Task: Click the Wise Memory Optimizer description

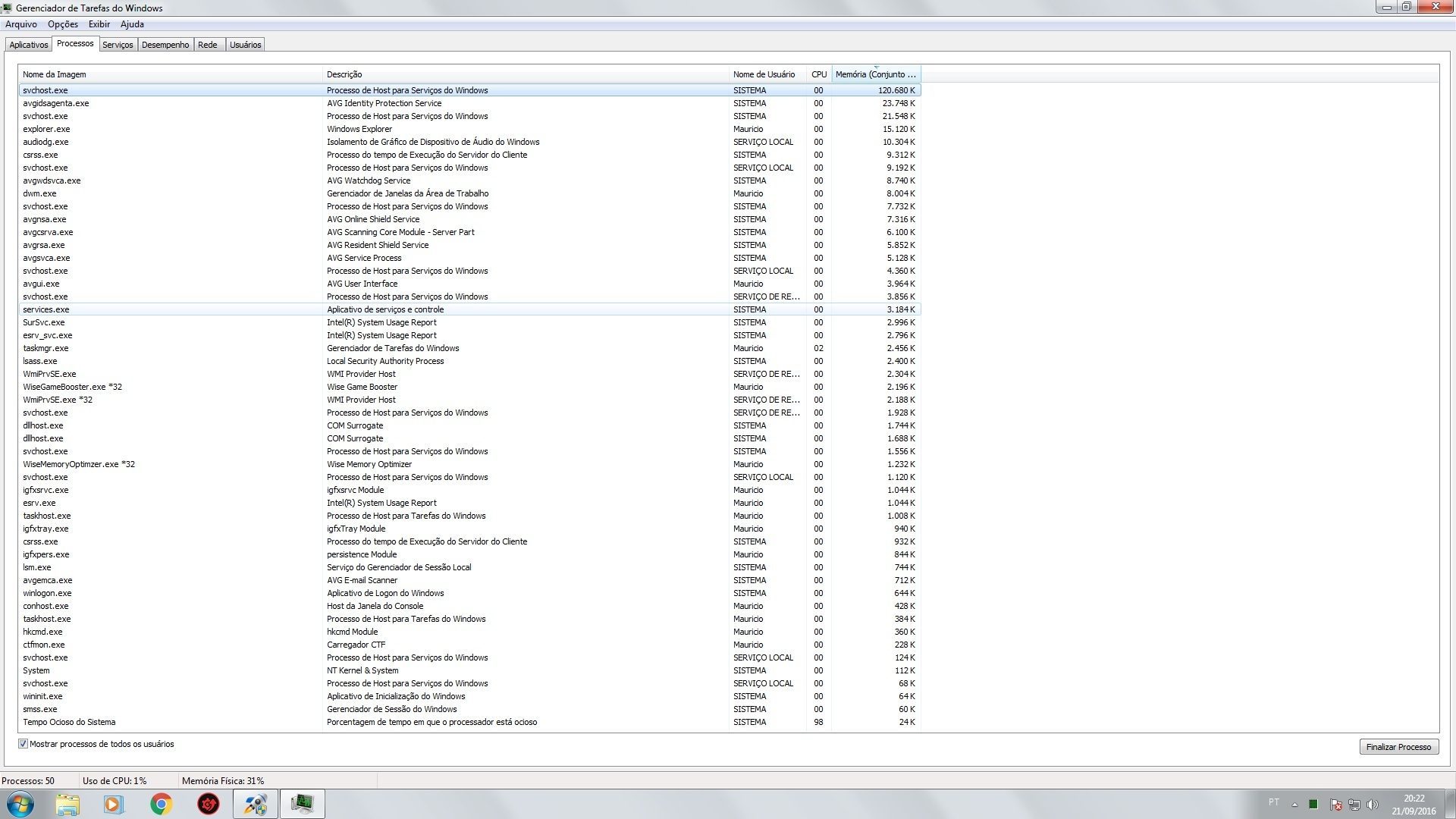Action: [x=369, y=464]
